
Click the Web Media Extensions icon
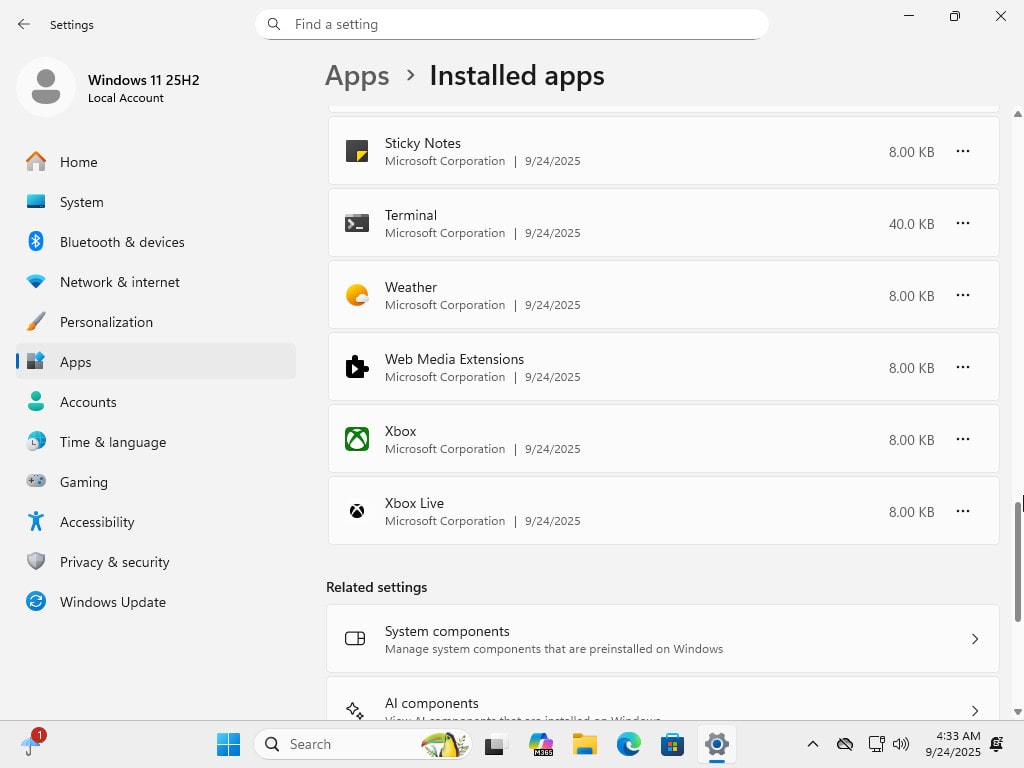click(357, 367)
